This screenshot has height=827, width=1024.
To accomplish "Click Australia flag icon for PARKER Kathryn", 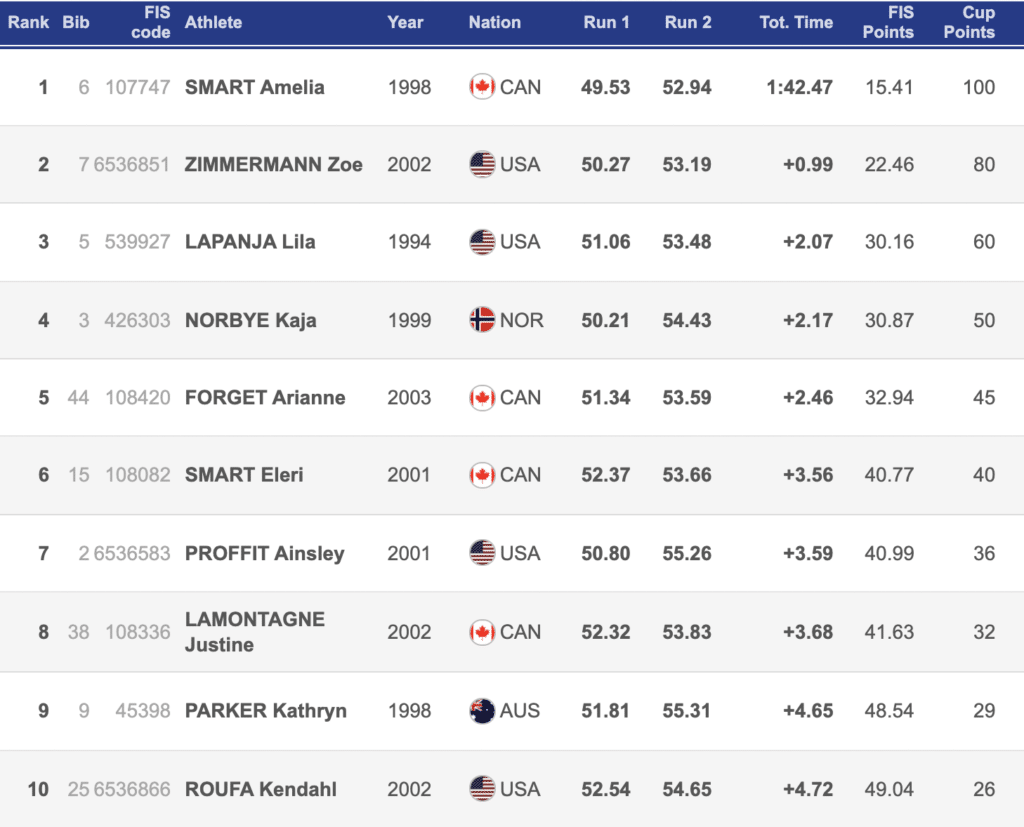I will tap(482, 711).
